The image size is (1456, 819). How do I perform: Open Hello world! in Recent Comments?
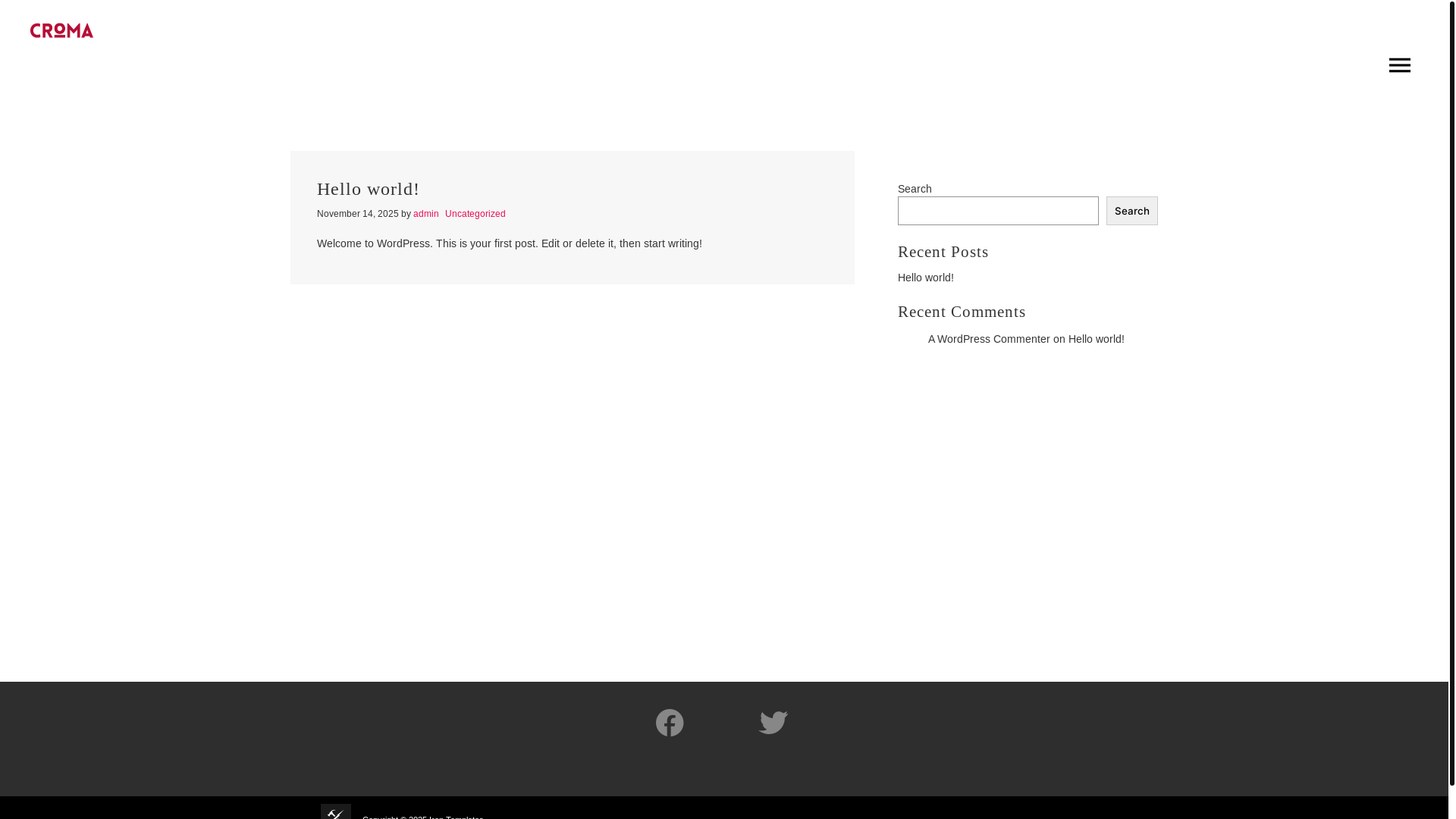click(1096, 339)
